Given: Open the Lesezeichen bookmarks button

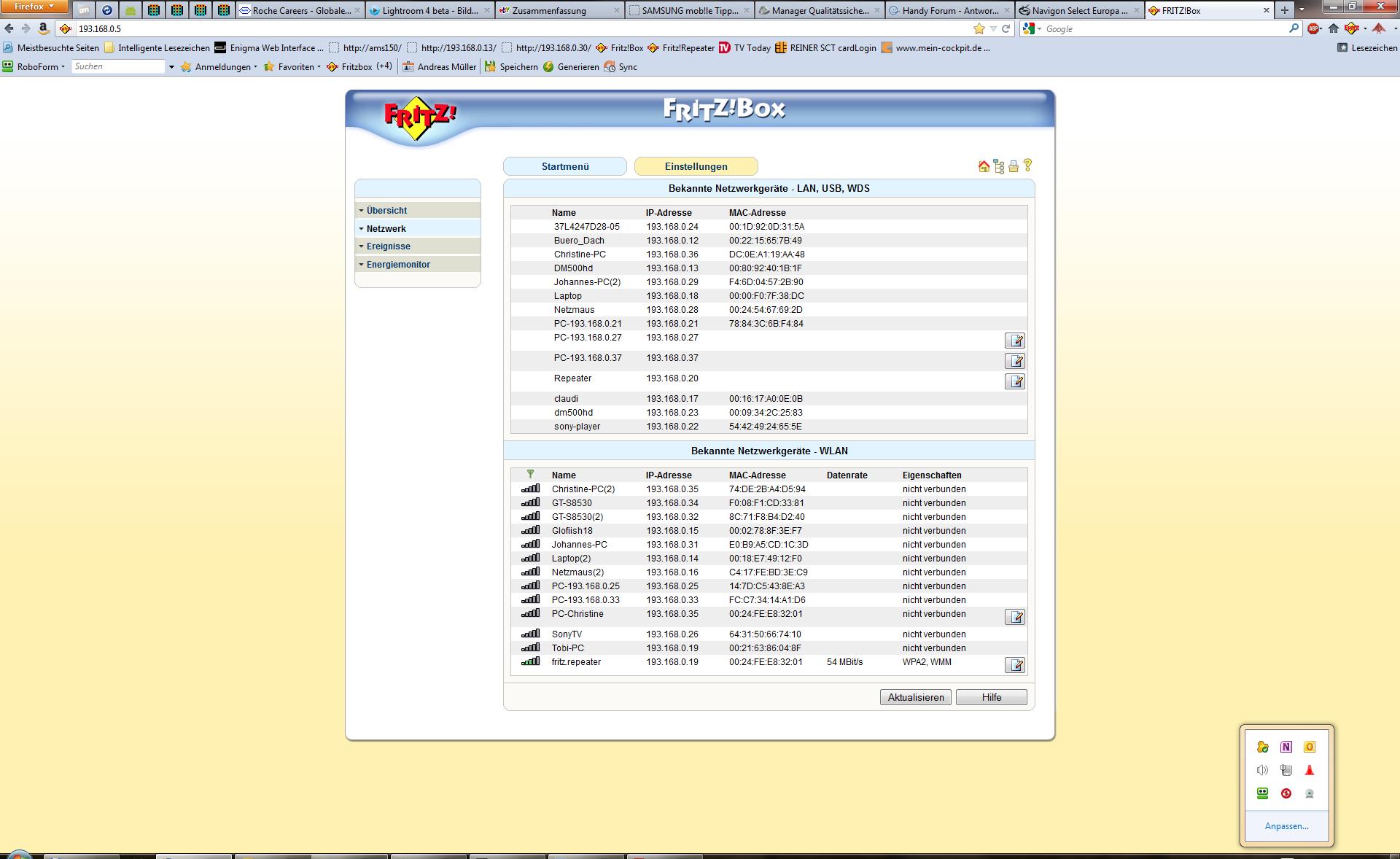Looking at the screenshot, I should coord(1367,48).
